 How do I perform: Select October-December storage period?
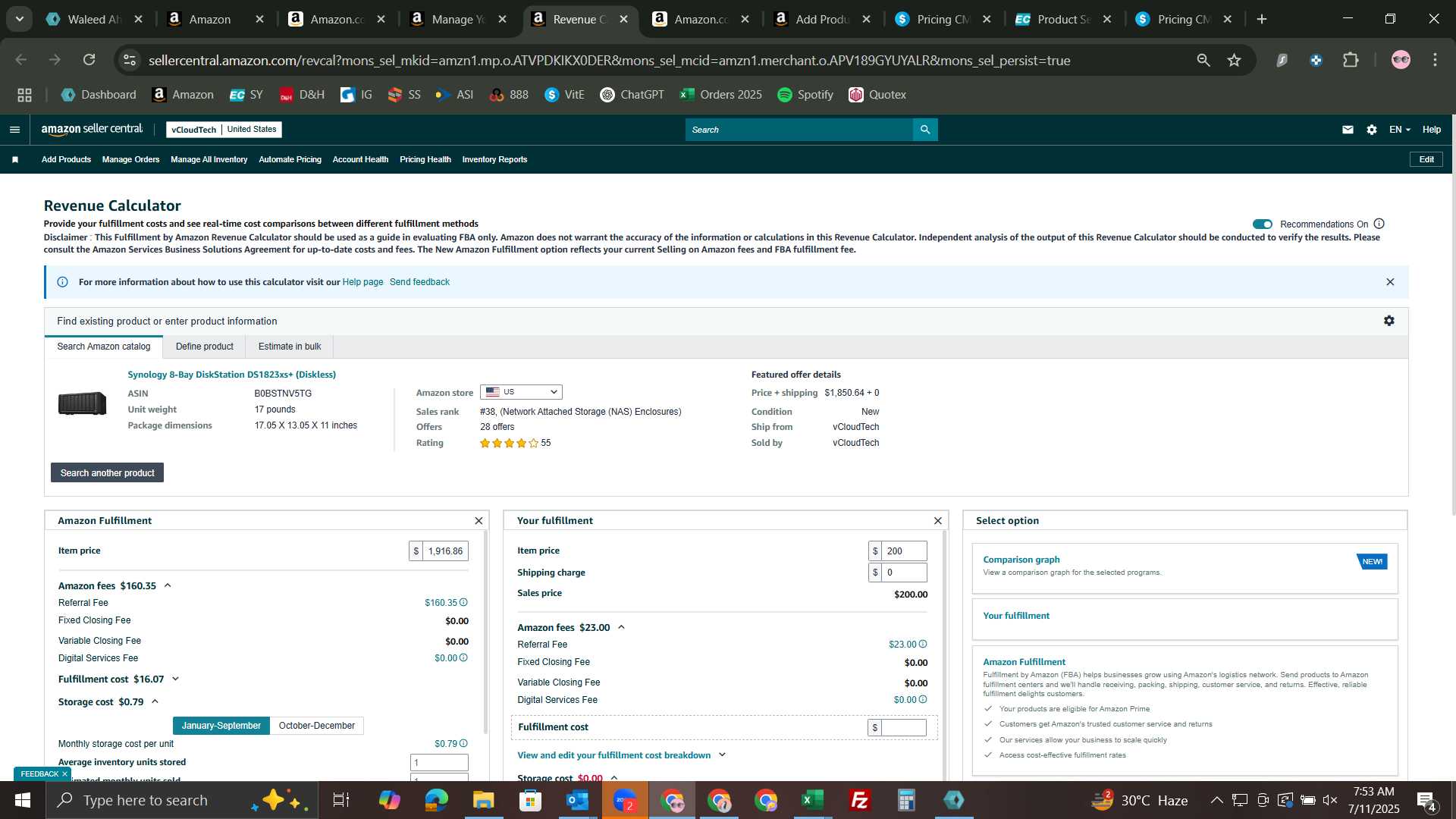(x=316, y=726)
